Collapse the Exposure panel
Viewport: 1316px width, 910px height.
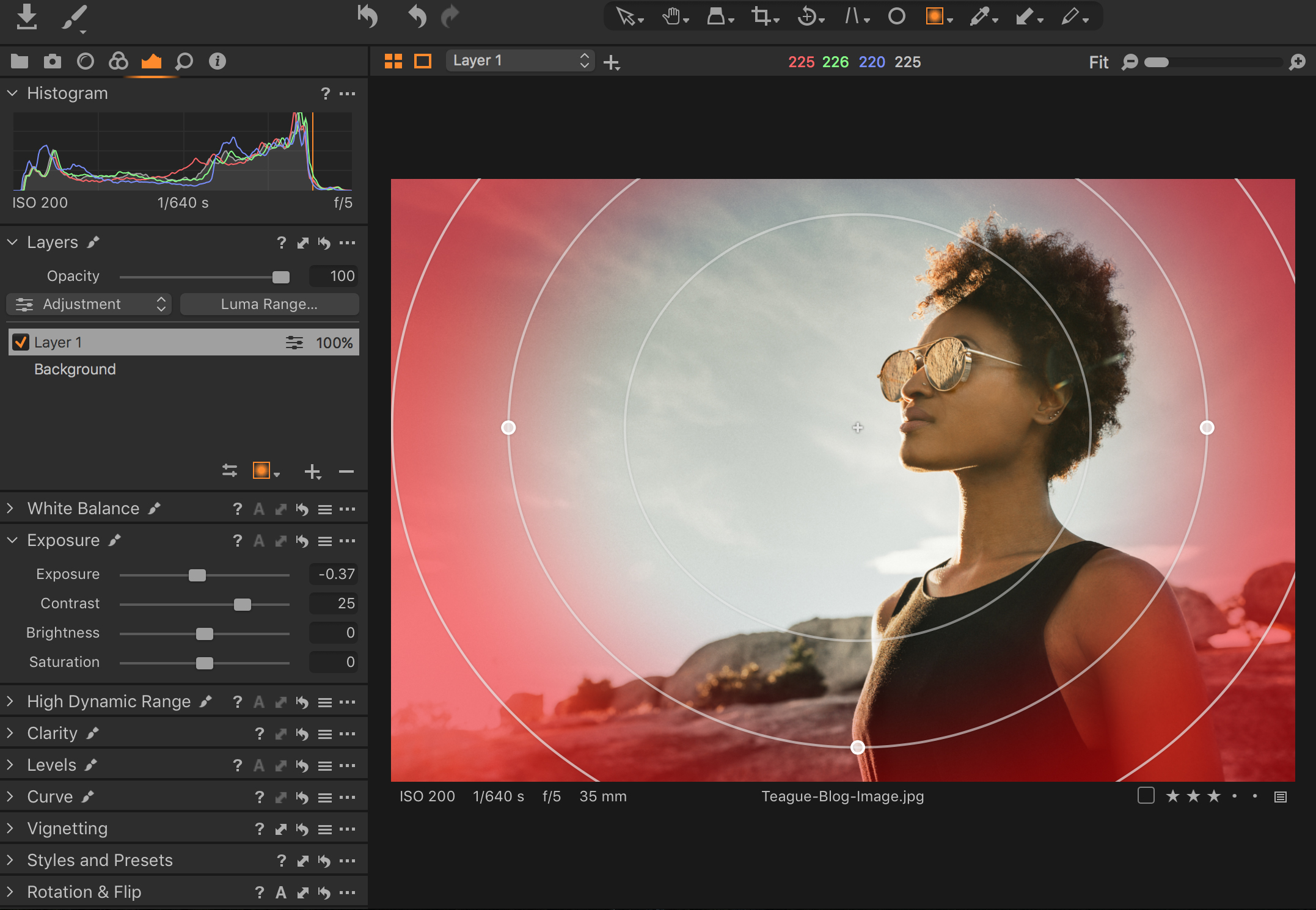coord(12,540)
